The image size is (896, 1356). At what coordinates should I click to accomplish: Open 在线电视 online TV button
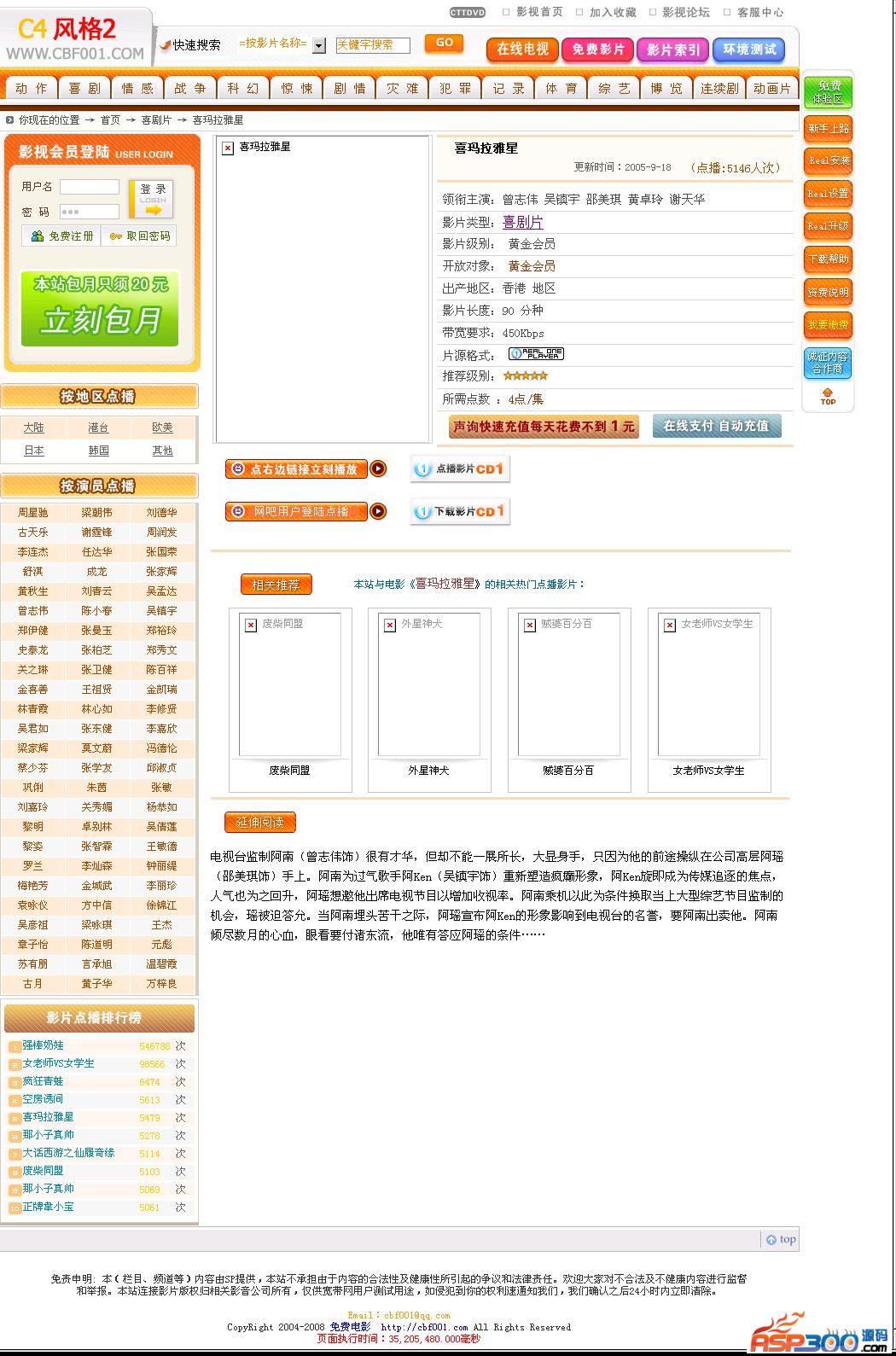(522, 49)
